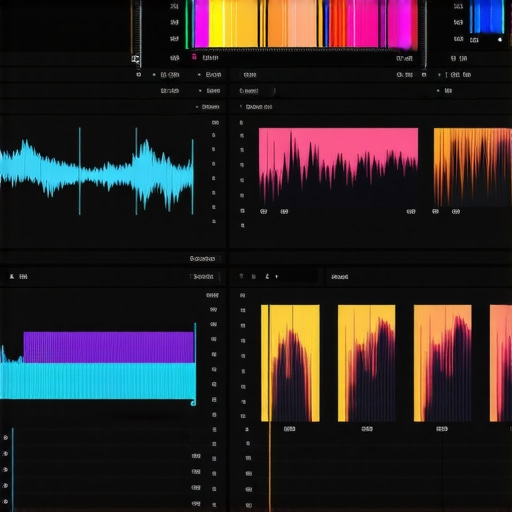Click the icon at left of lower-left panel header
The height and width of the screenshot is (512, 512).
[12, 276]
